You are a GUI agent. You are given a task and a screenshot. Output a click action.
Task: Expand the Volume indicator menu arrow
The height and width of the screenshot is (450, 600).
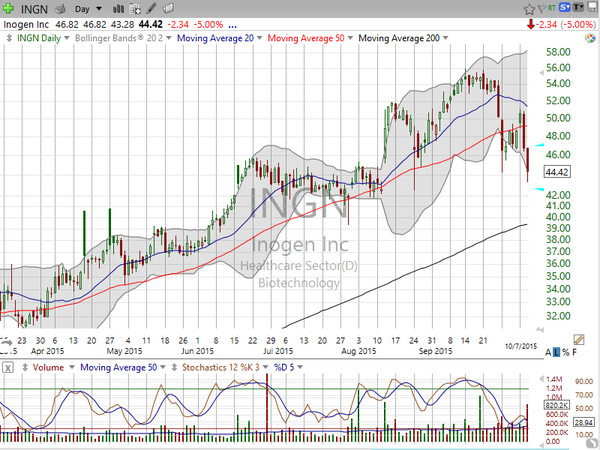click(72, 367)
